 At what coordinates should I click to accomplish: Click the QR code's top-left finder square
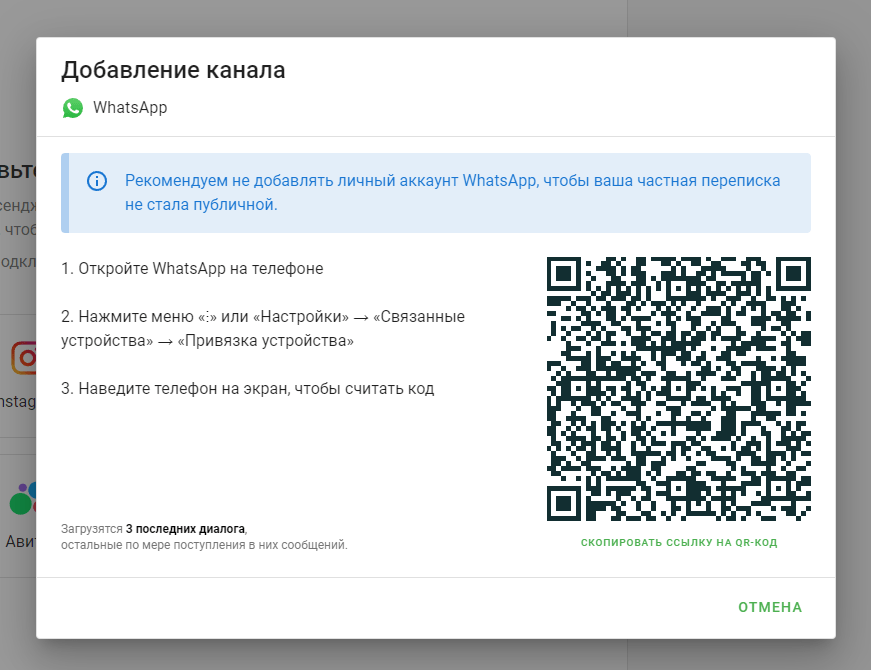564,274
